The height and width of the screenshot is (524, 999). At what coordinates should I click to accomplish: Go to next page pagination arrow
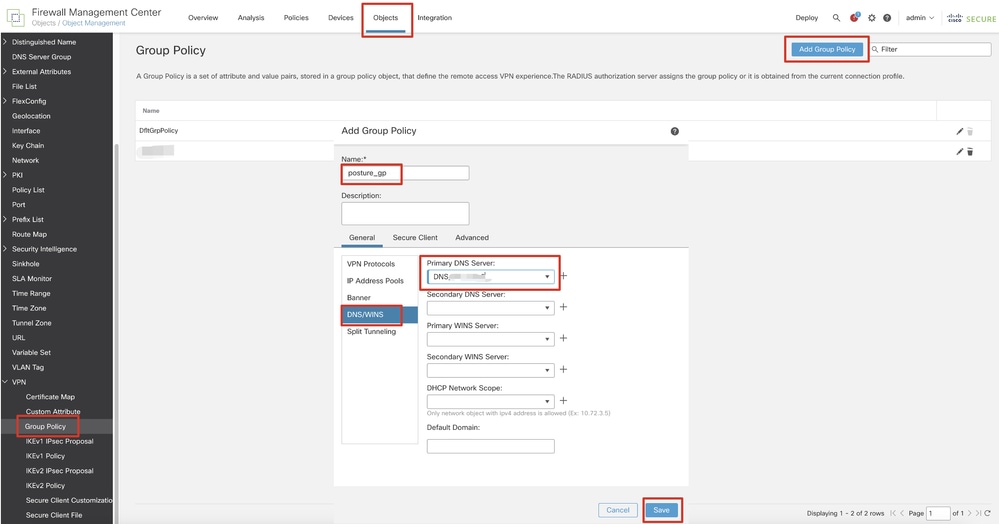click(970, 513)
